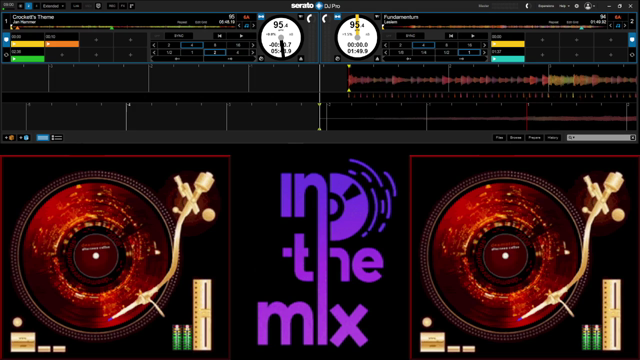Screen dimensions: 640x360
Task: Open the sampler panel icon
Action: pyautogui.click(x=132, y=6)
